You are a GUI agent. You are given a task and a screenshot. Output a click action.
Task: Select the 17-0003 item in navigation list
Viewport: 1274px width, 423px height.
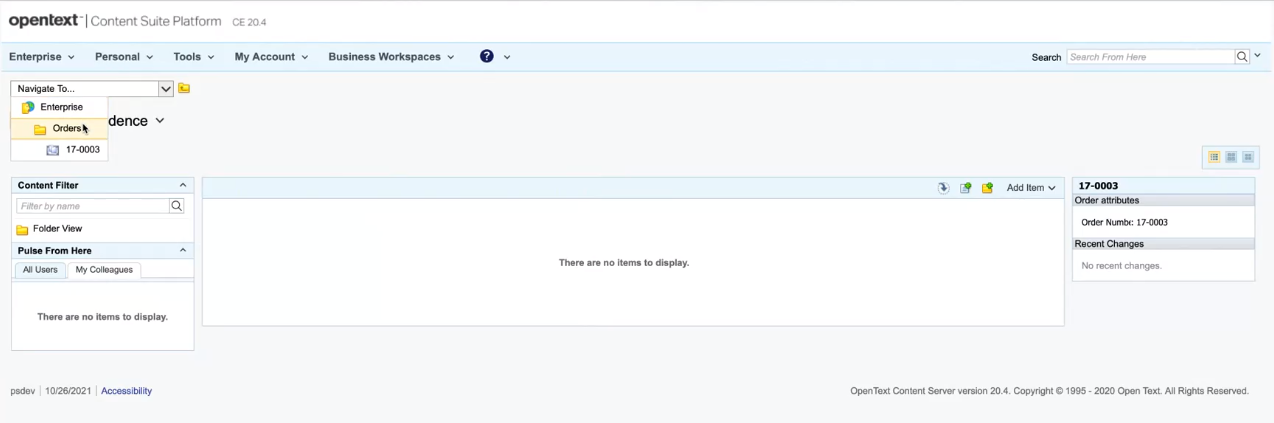pyautogui.click(x=82, y=150)
